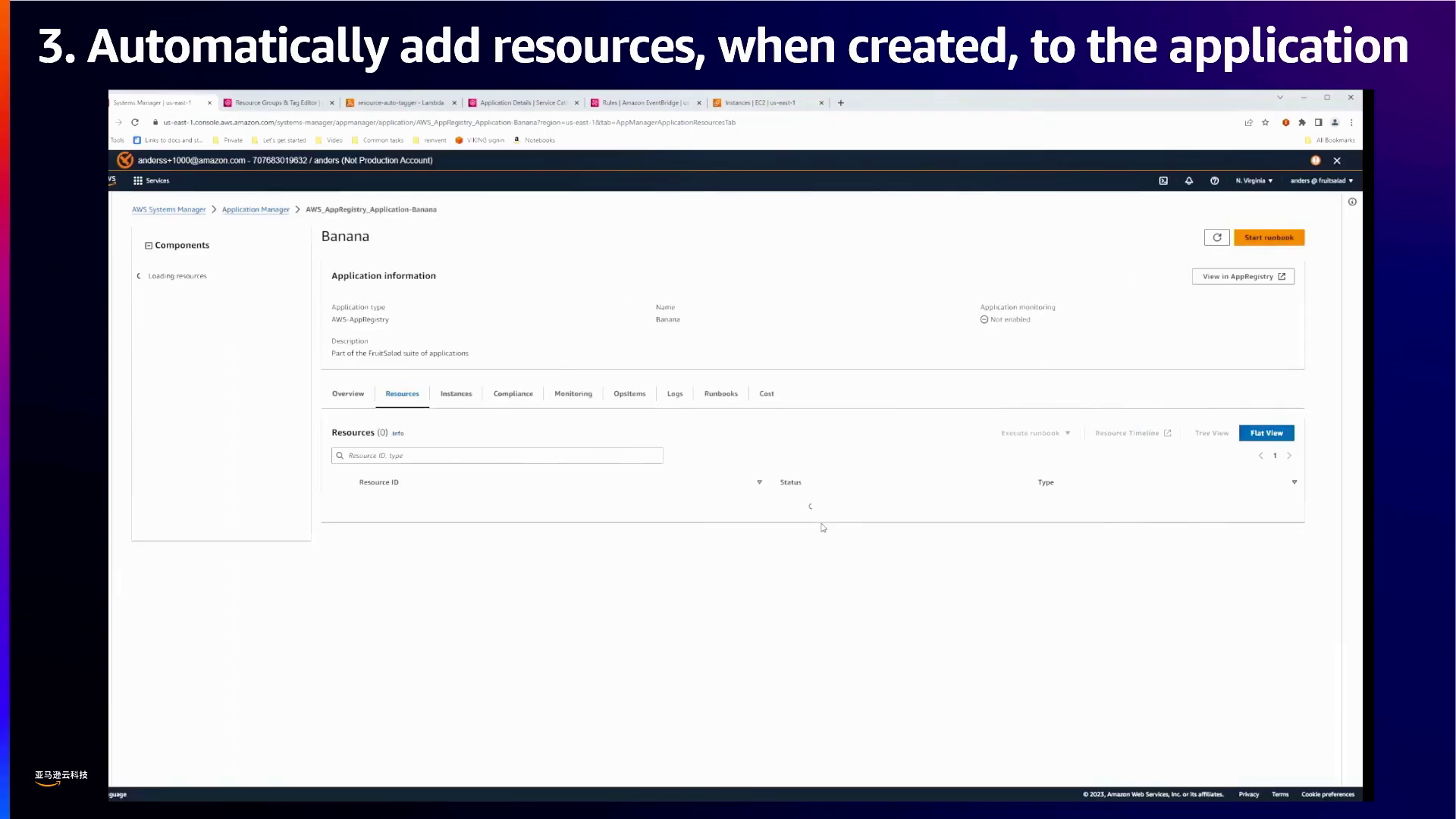Open the tab search chevron in title bar
This screenshot has width=1456, height=819.
coord(1280,97)
